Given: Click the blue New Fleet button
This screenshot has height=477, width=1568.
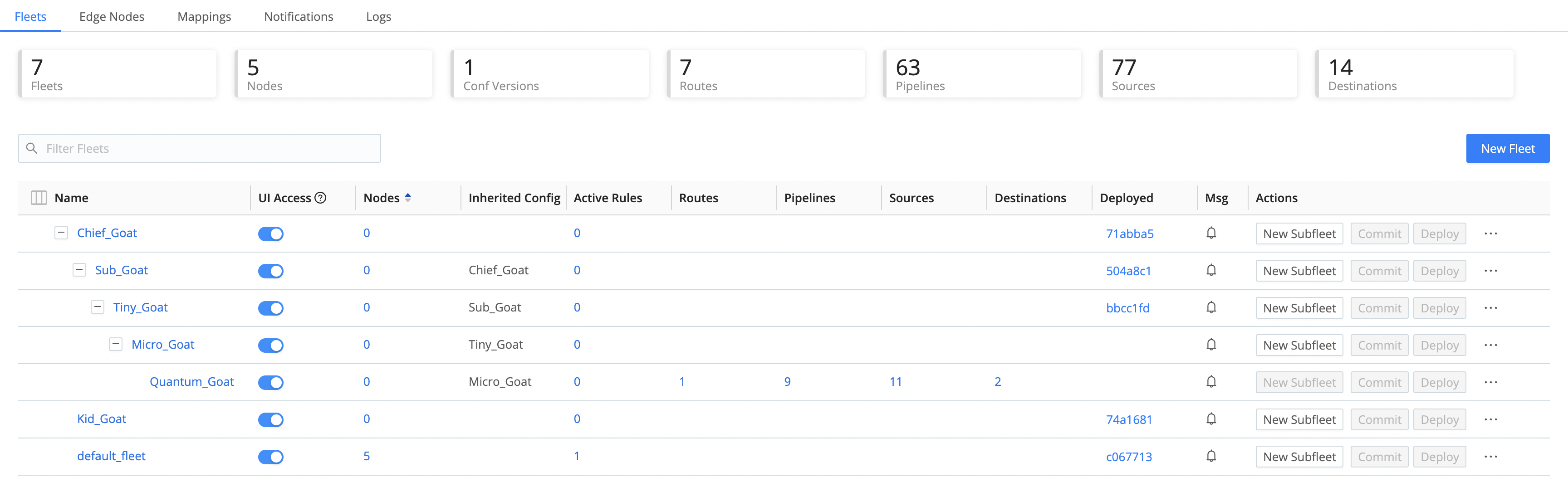Looking at the screenshot, I should pos(1507,148).
